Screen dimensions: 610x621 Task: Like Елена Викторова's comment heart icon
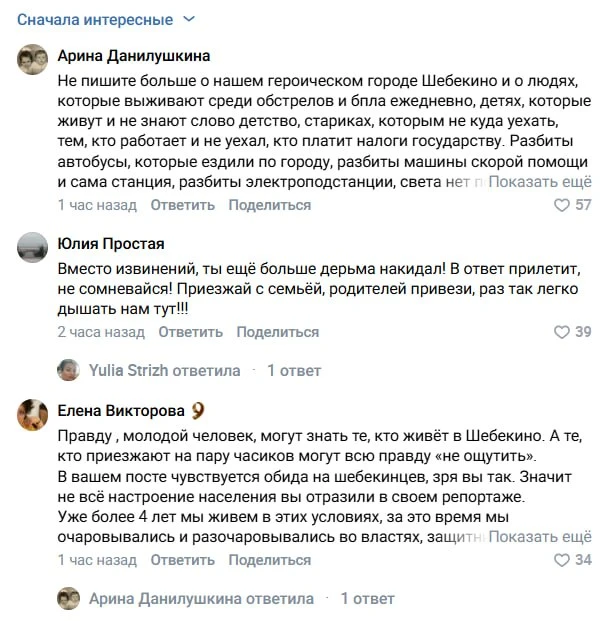click(x=561, y=560)
